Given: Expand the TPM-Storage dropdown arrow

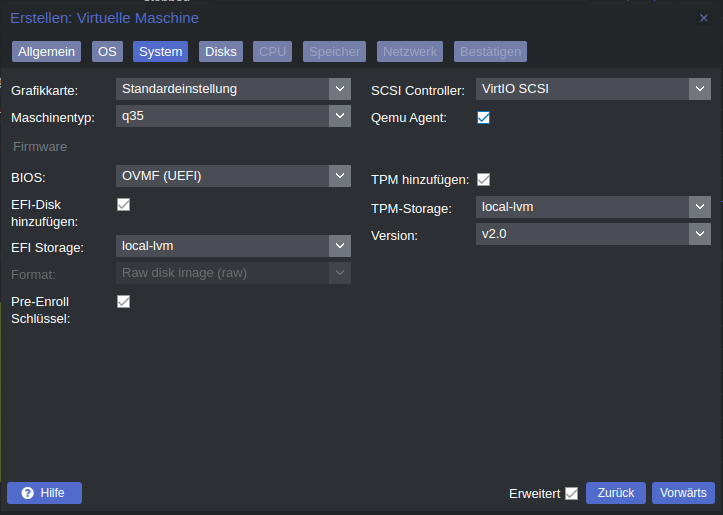Looking at the screenshot, I should pos(700,207).
